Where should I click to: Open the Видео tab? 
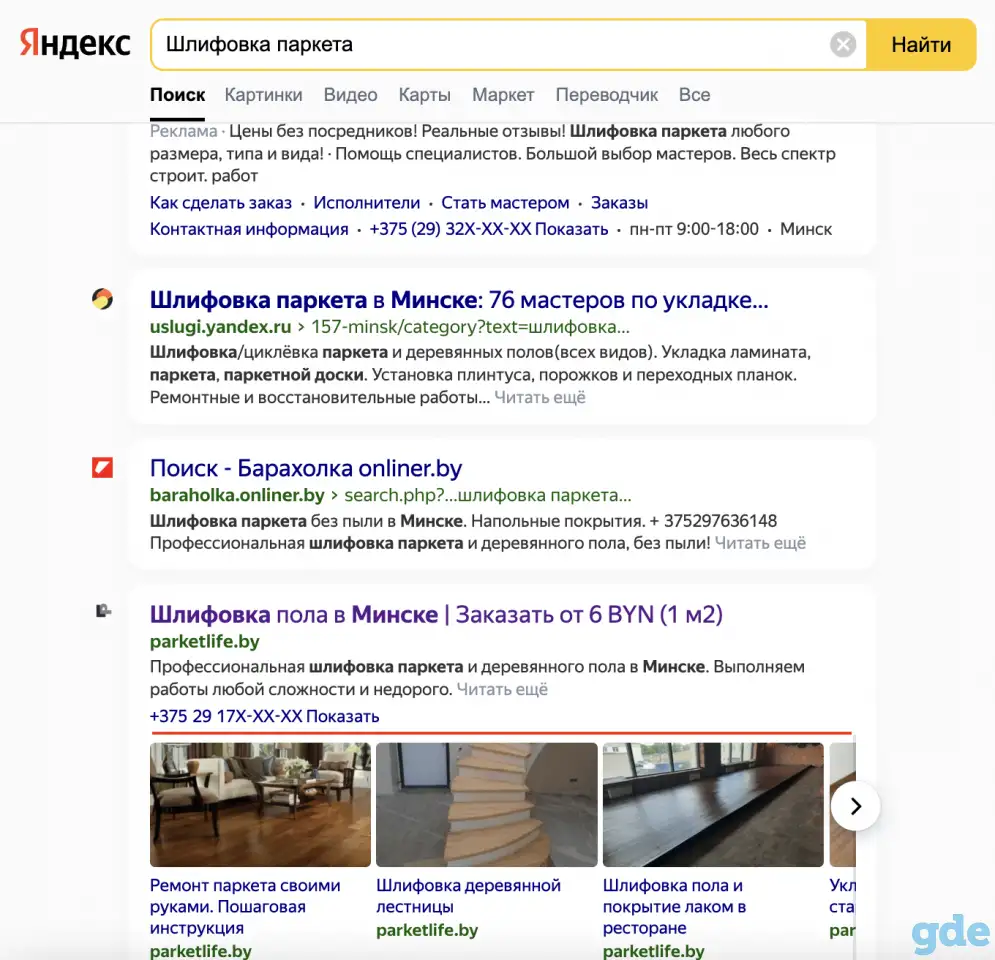click(350, 95)
